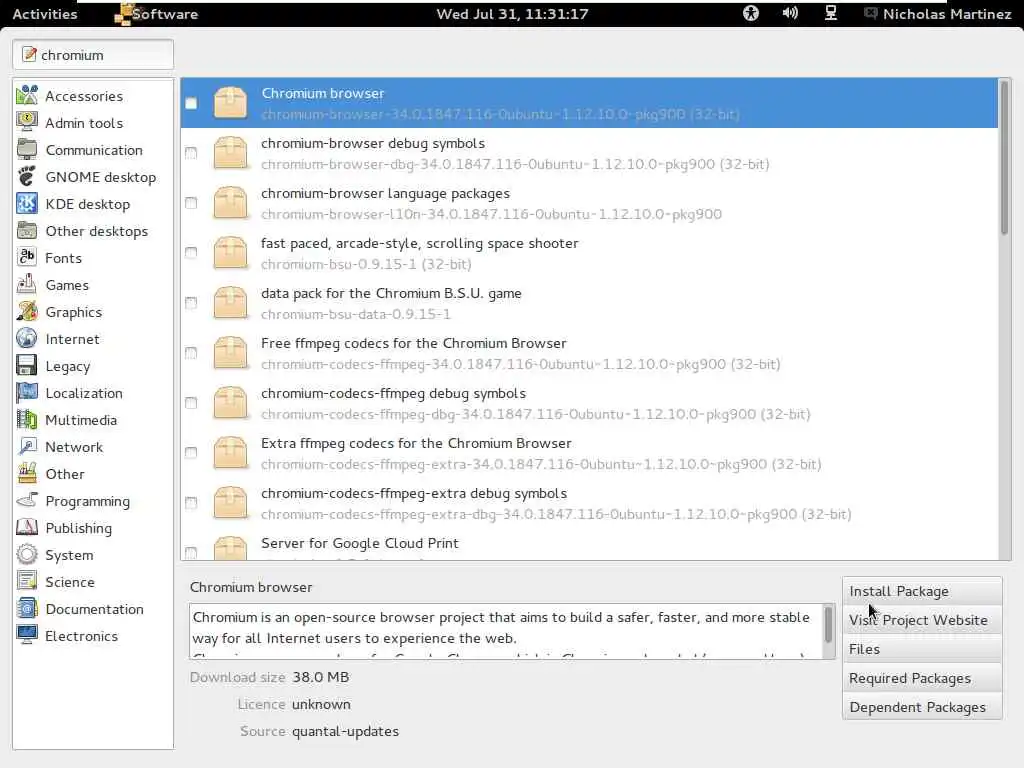
Task: Tick the chromium-browser language packages checkbox
Action: coord(191,203)
